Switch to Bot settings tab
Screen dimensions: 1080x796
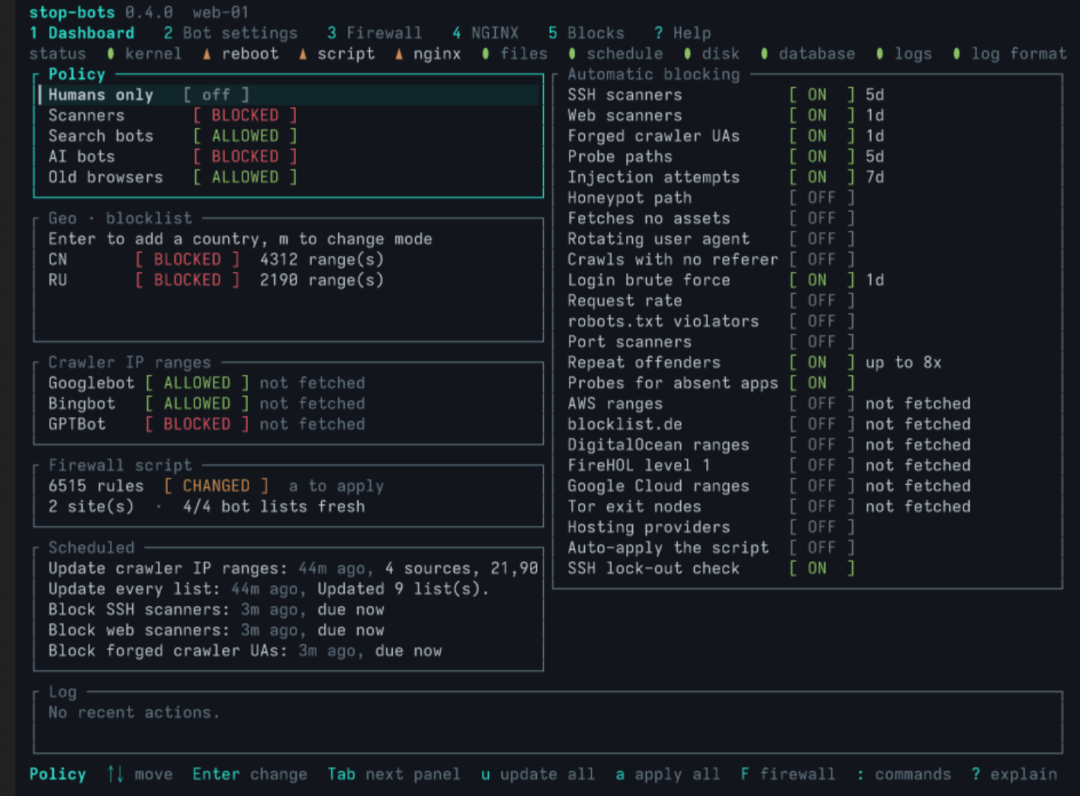pyautogui.click(x=231, y=33)
